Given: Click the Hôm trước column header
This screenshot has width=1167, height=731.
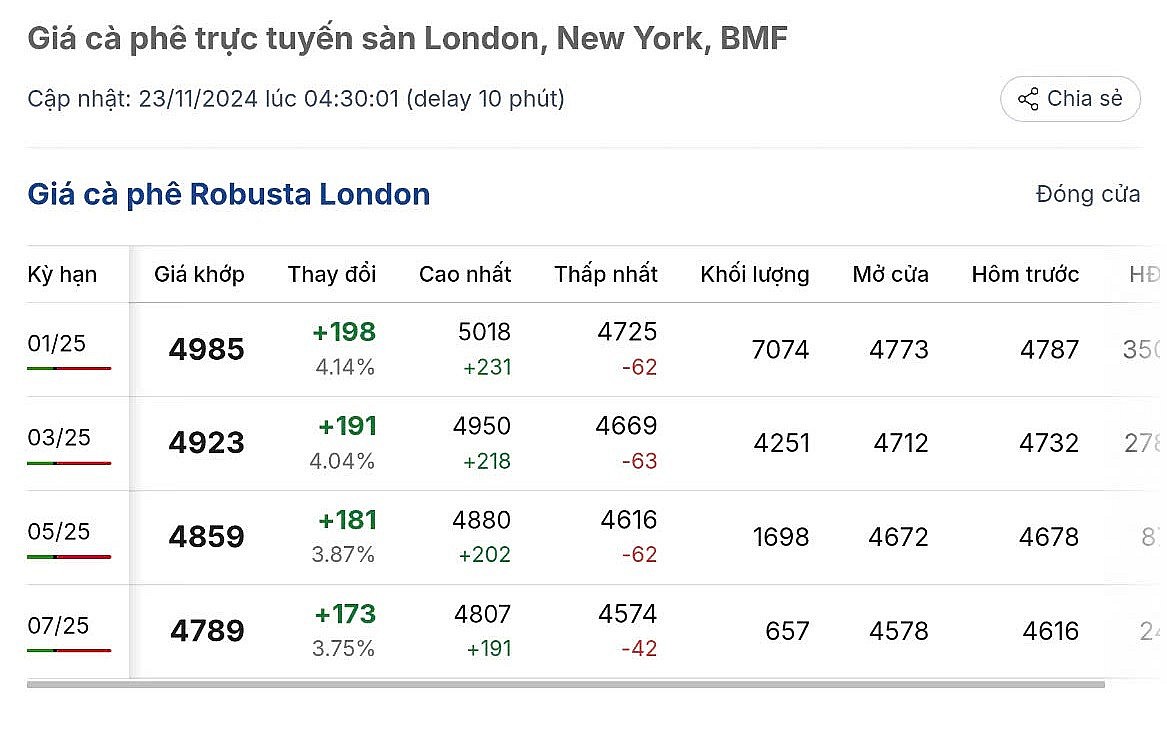Looking at the screenshot, I should point(1025,274).
